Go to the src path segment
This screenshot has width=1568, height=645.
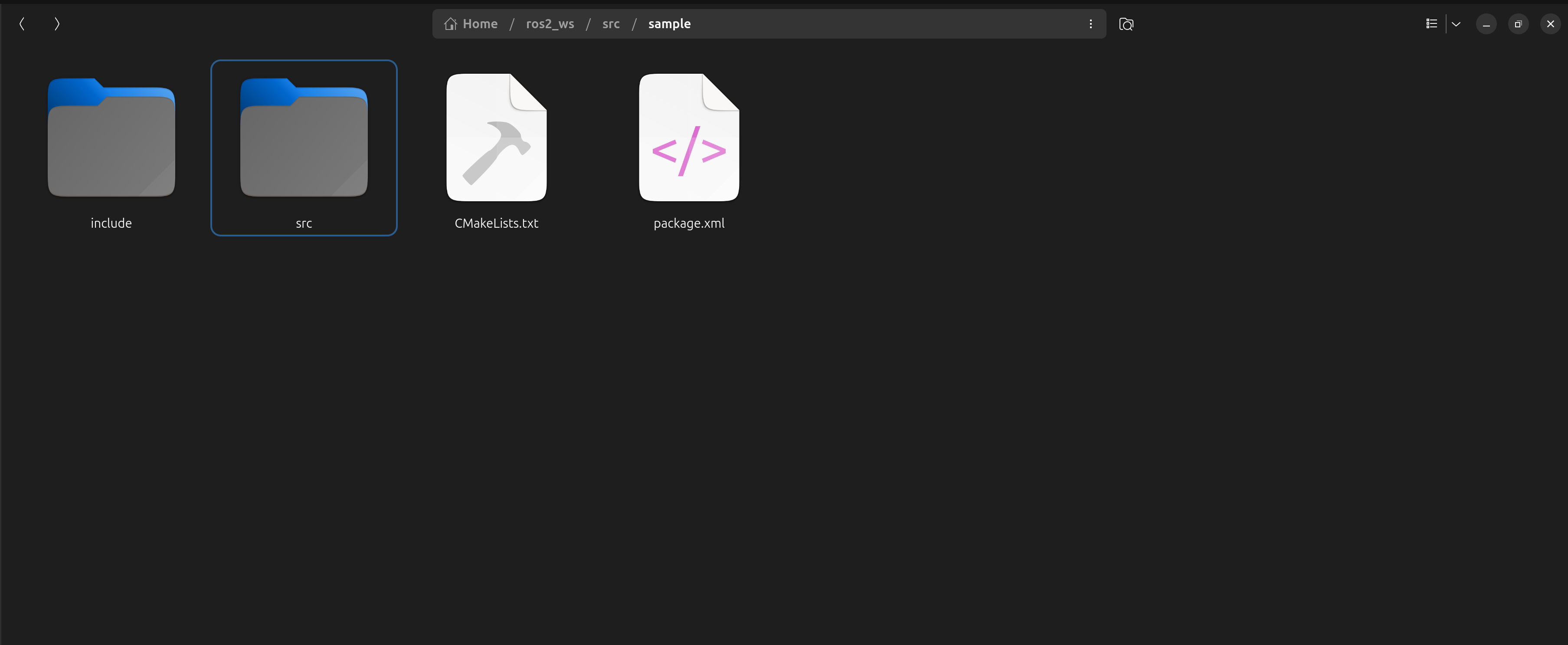click(x=611, y=24)
